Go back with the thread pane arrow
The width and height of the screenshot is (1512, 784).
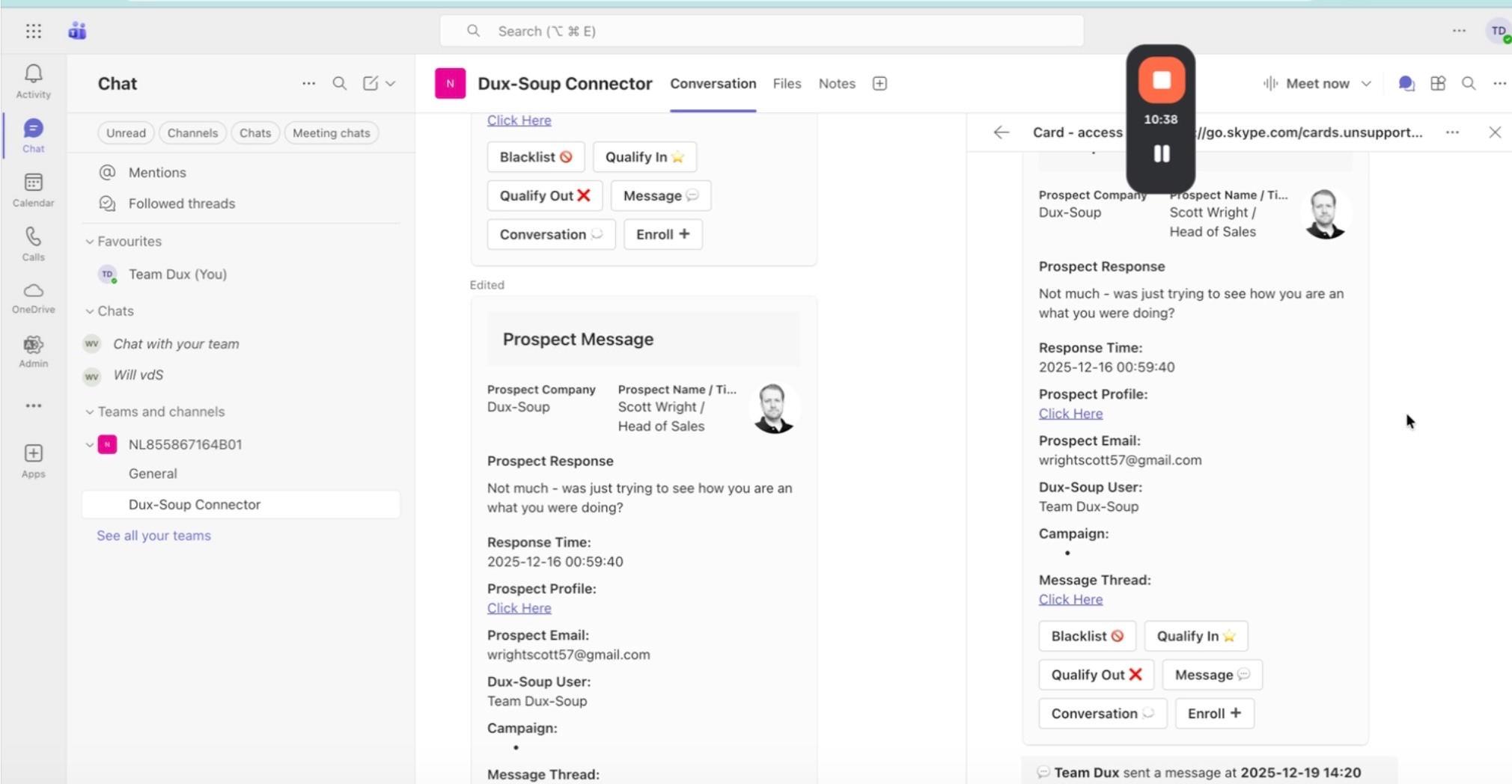(x=1001, y=132)
